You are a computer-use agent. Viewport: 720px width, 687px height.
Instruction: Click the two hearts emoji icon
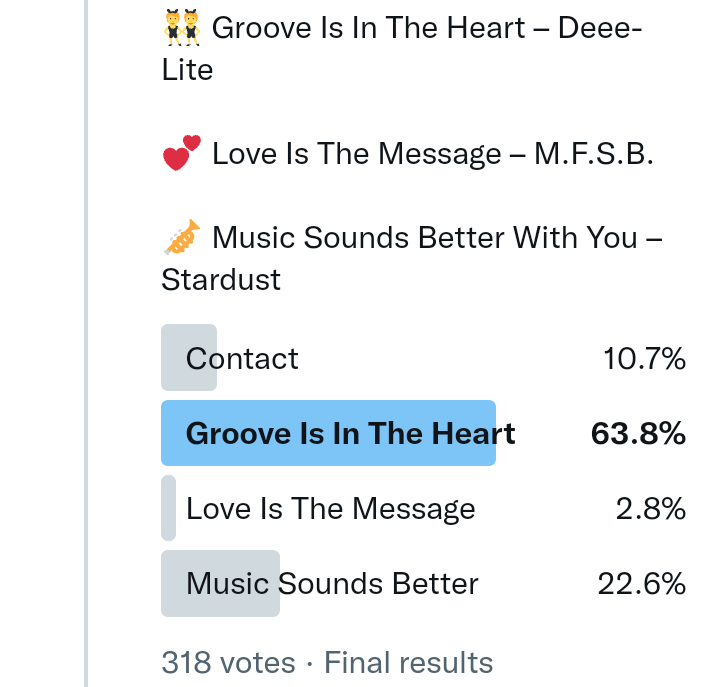(x=182, y=154)
